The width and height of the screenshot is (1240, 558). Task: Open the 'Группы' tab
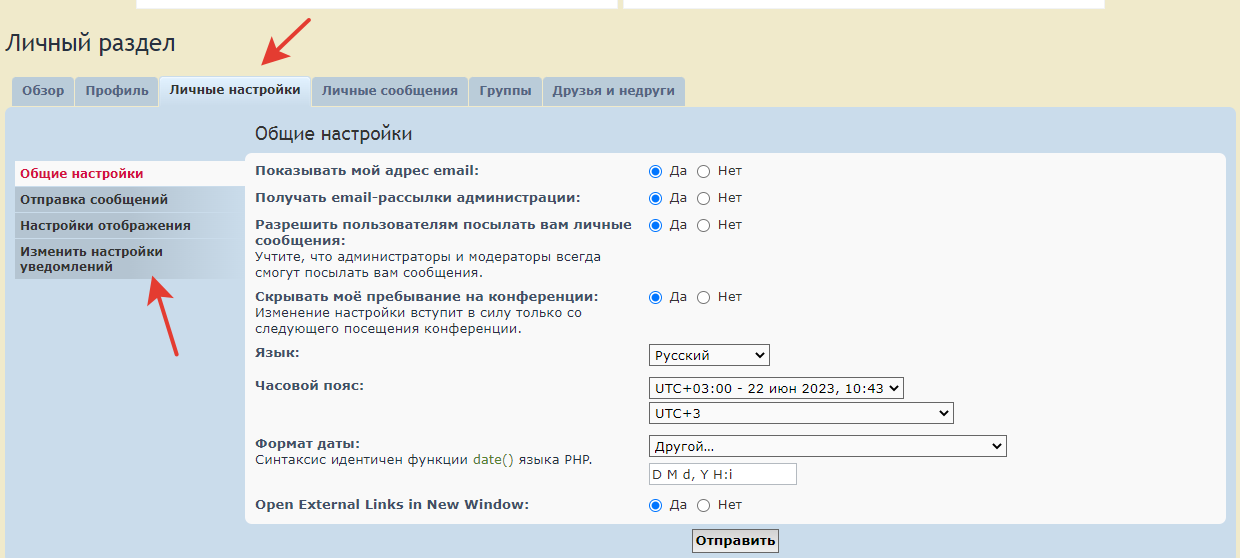click(x=505, y=91)
